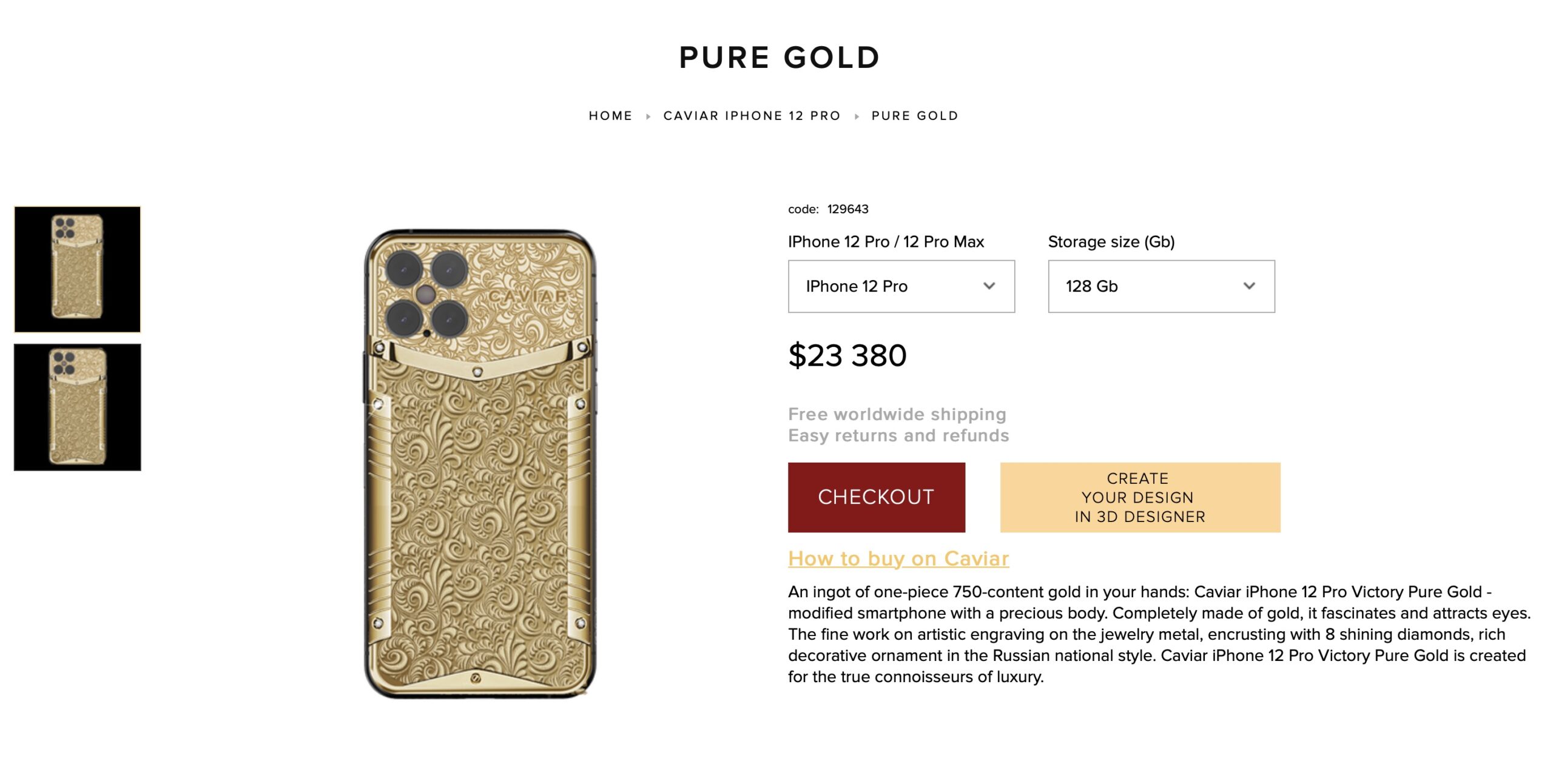Open the CAVIAR IPHONE 12 PRO category

coord(752,115)
